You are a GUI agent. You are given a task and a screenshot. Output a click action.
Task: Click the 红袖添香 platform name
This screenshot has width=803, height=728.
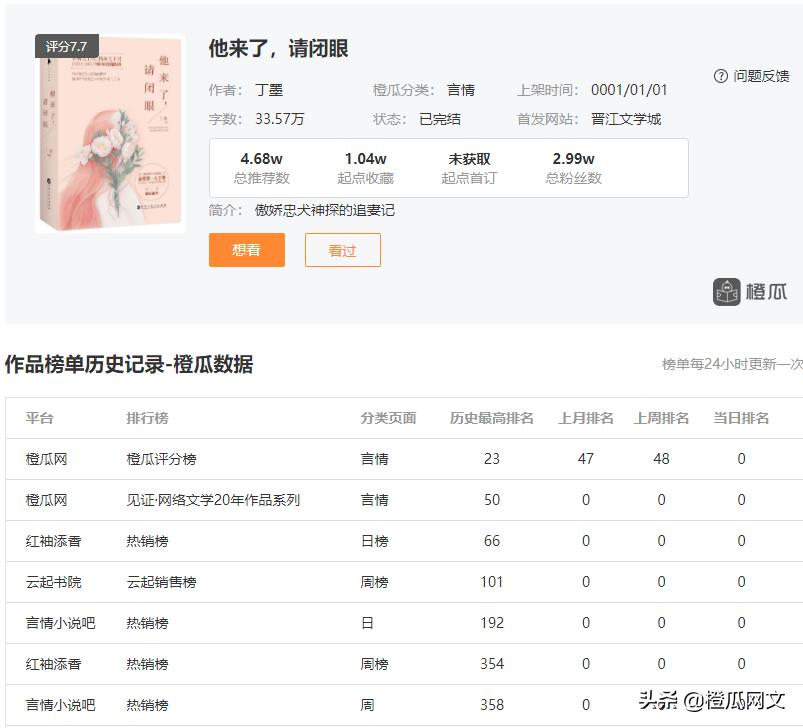53,540
